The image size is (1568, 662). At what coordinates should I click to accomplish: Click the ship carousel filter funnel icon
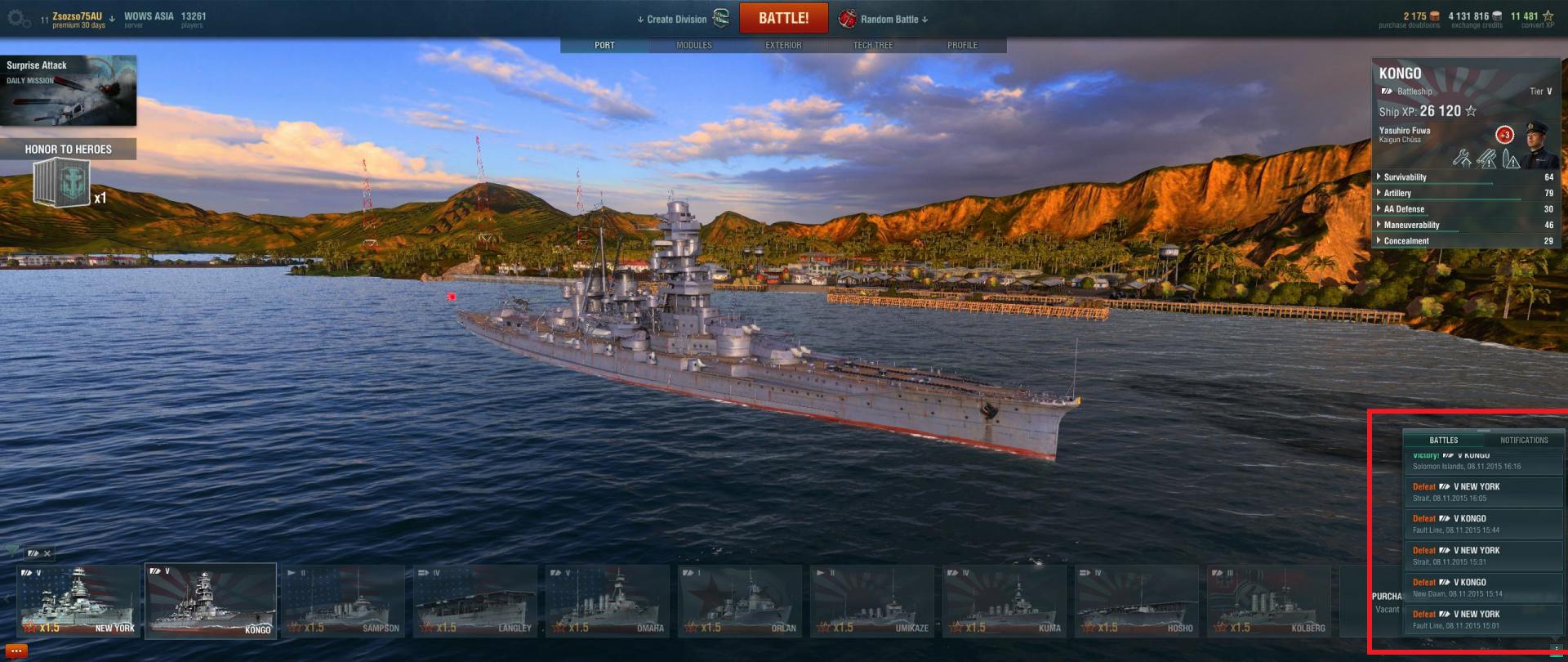coord(11,551)
